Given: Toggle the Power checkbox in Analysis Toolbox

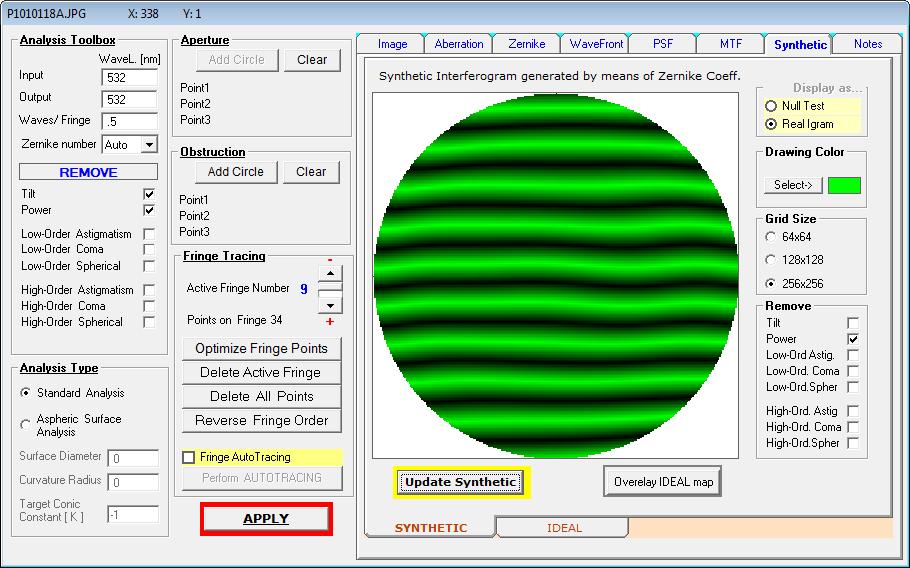Looking at the screenshot, I should (149, 210).
